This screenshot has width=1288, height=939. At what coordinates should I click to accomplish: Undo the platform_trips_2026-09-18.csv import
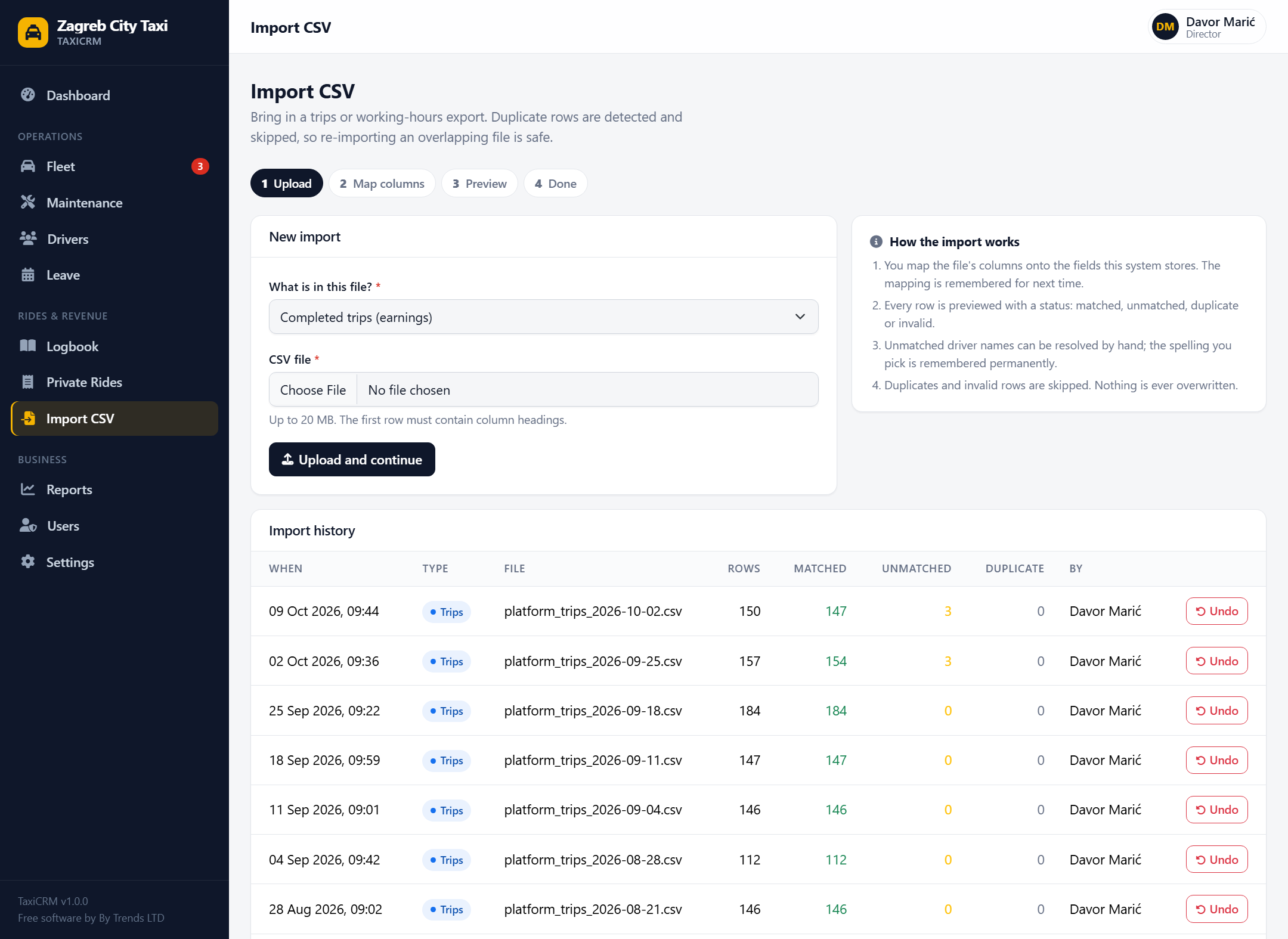pyautogui.click(x=1217, y=711)
